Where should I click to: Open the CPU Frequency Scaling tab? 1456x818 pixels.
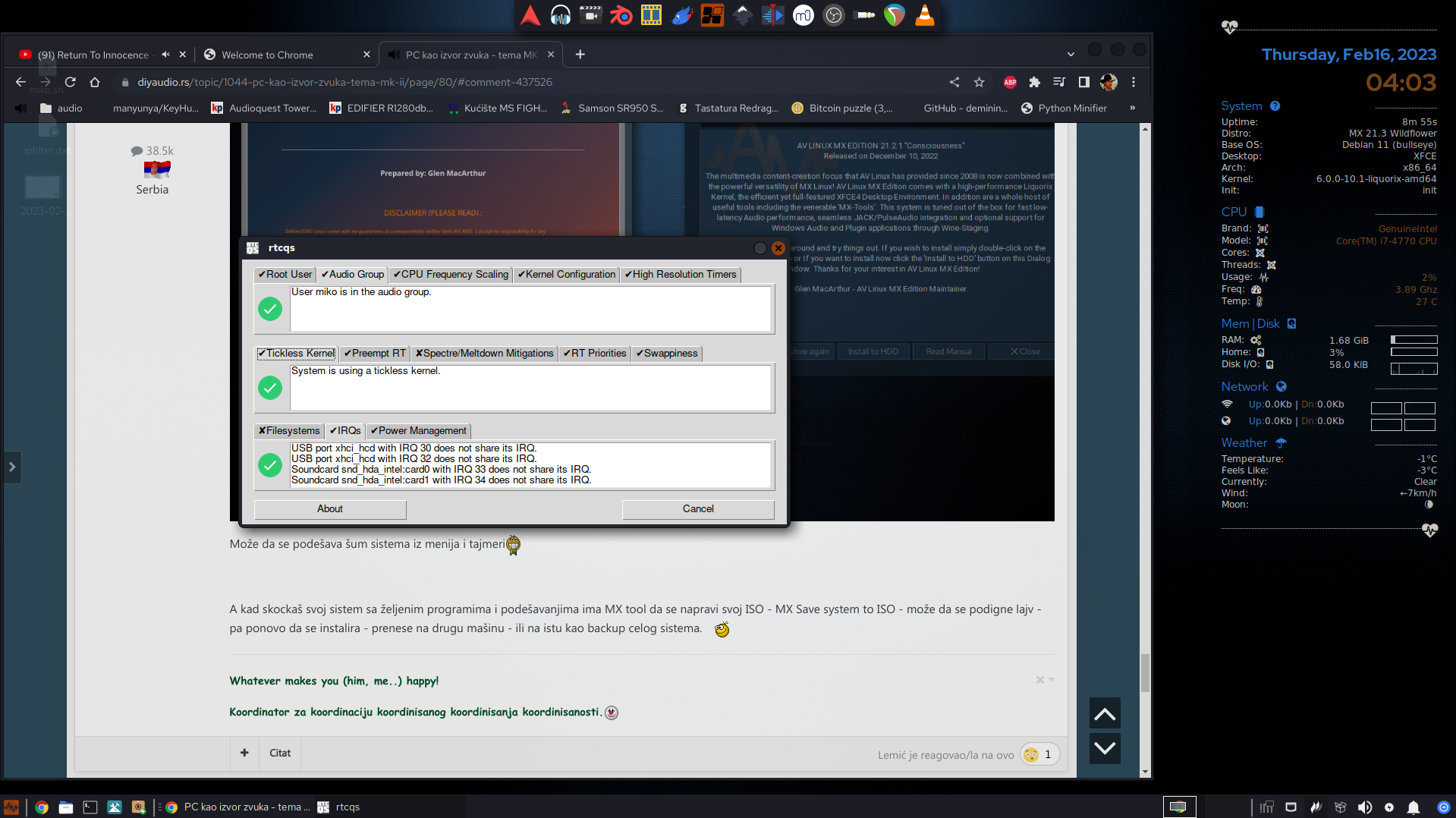[x=451, y=275]
